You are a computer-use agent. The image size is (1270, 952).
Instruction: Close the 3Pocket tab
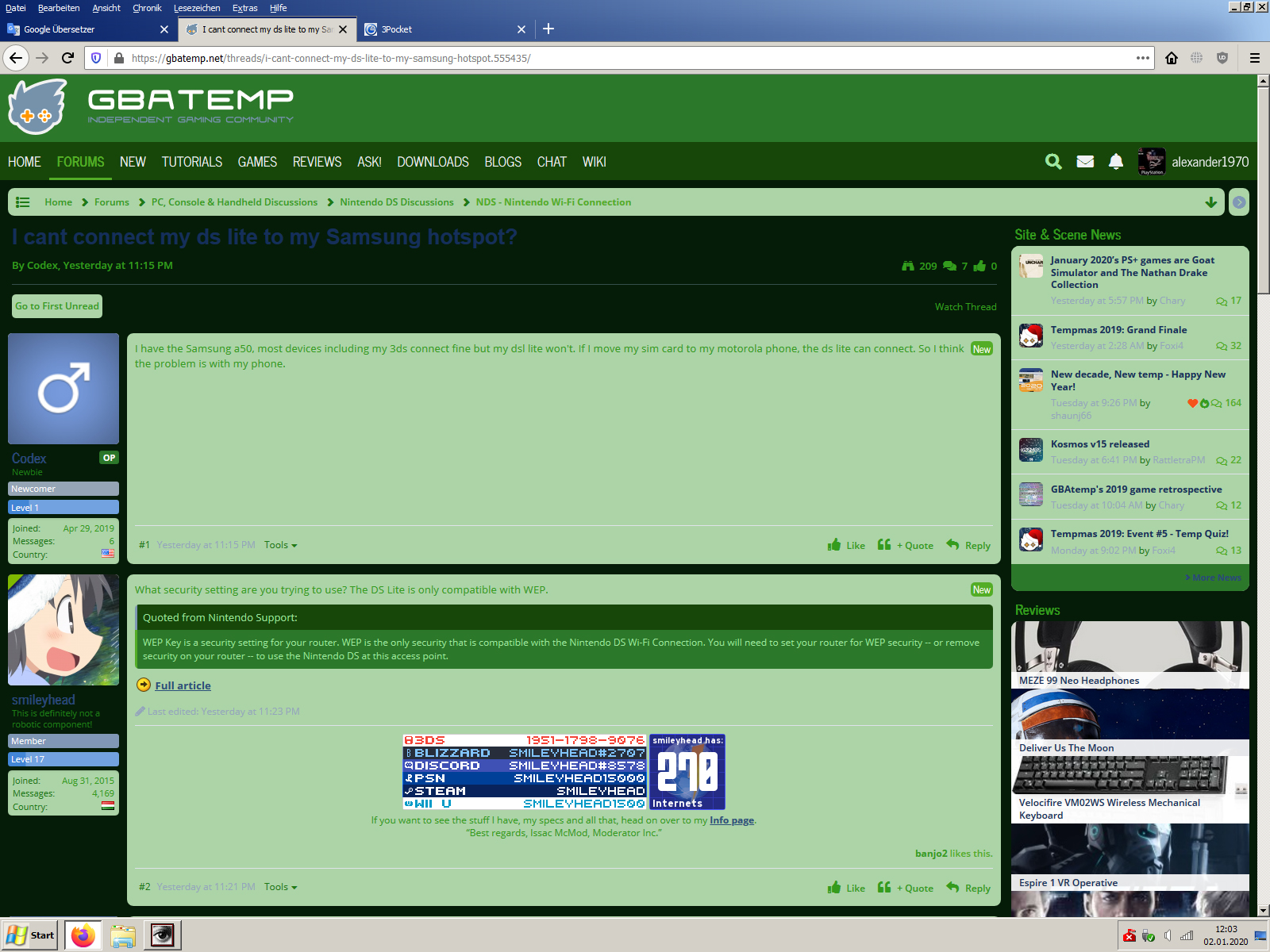tap(521, 29)
